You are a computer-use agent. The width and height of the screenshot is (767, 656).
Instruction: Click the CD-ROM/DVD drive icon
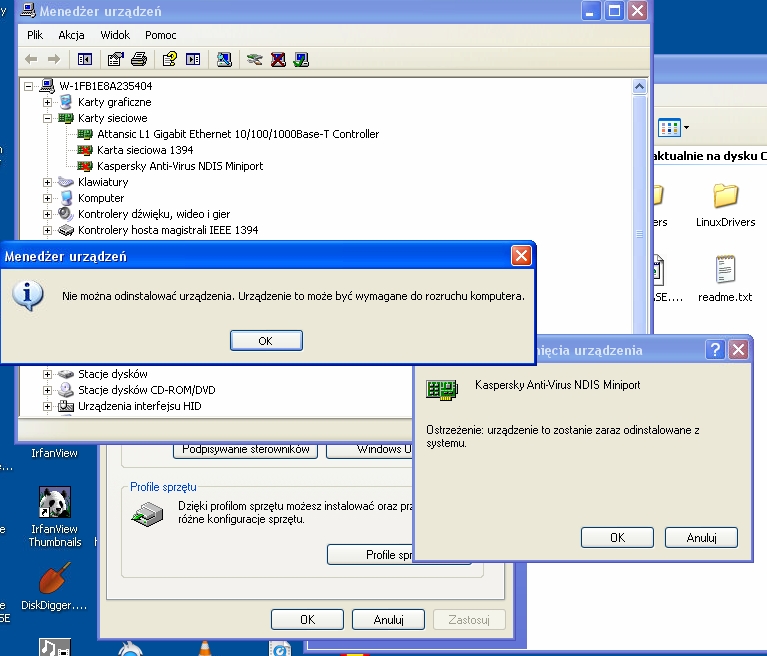point(66,390)
